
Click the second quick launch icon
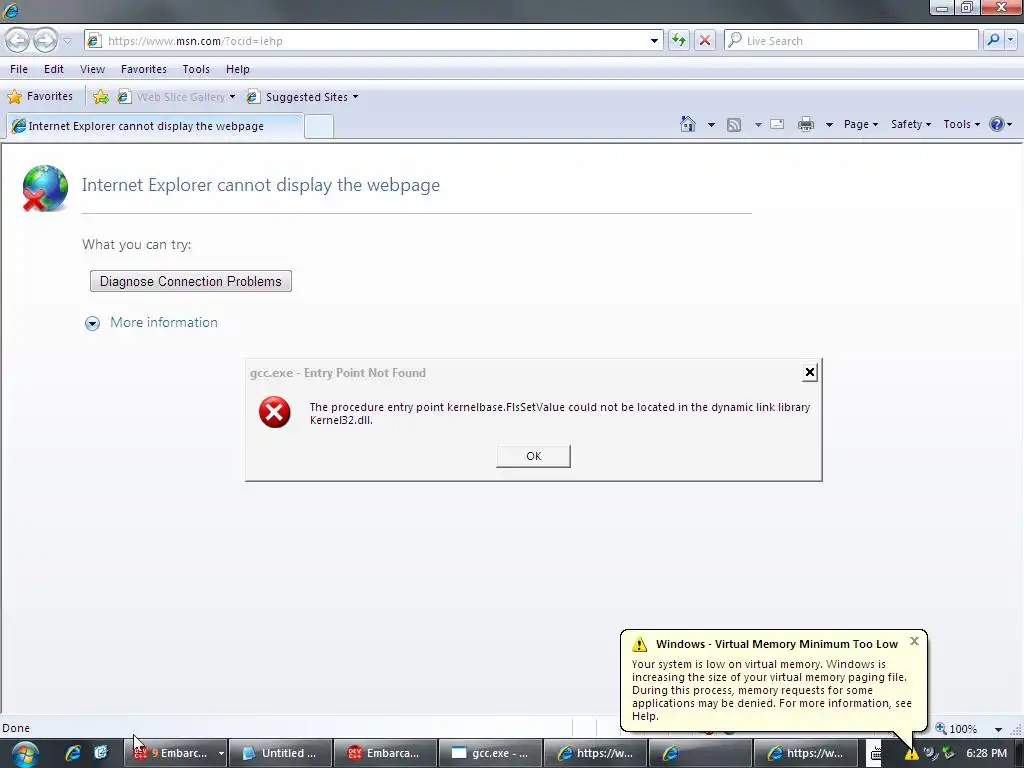coord(101,753)
